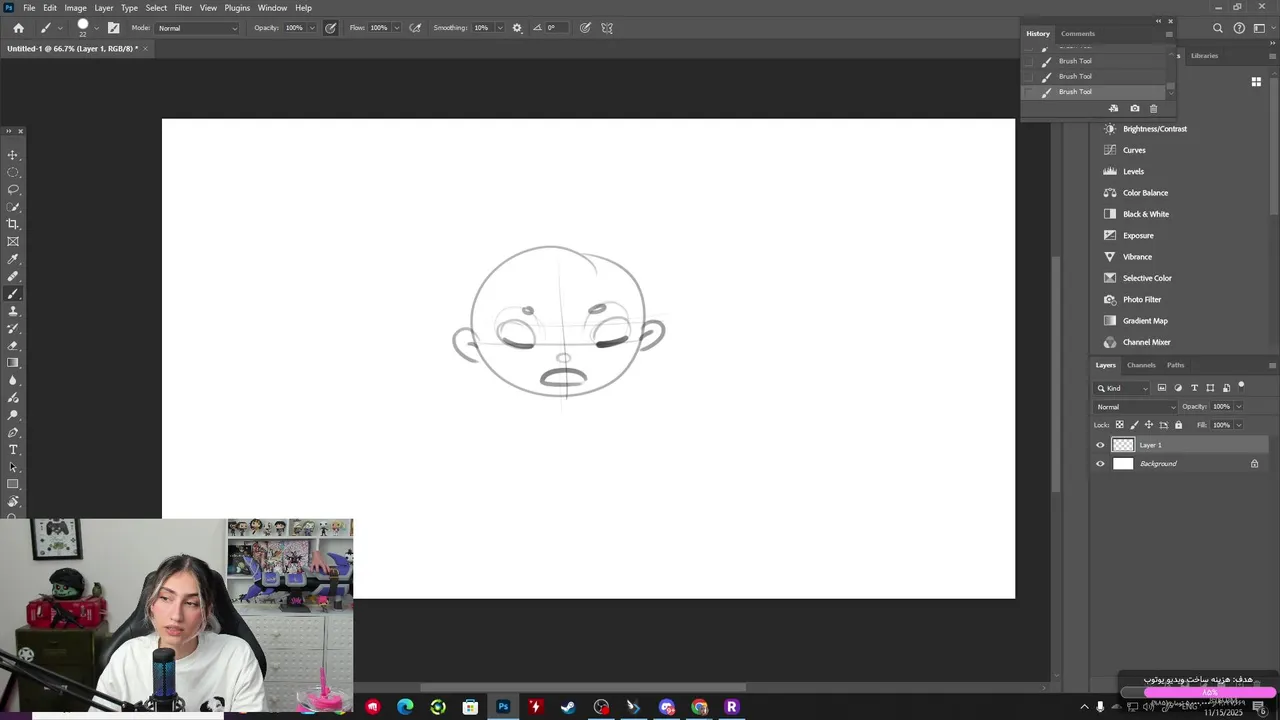Add a Photo Filter adjustment

click(x=1142, y=300)
